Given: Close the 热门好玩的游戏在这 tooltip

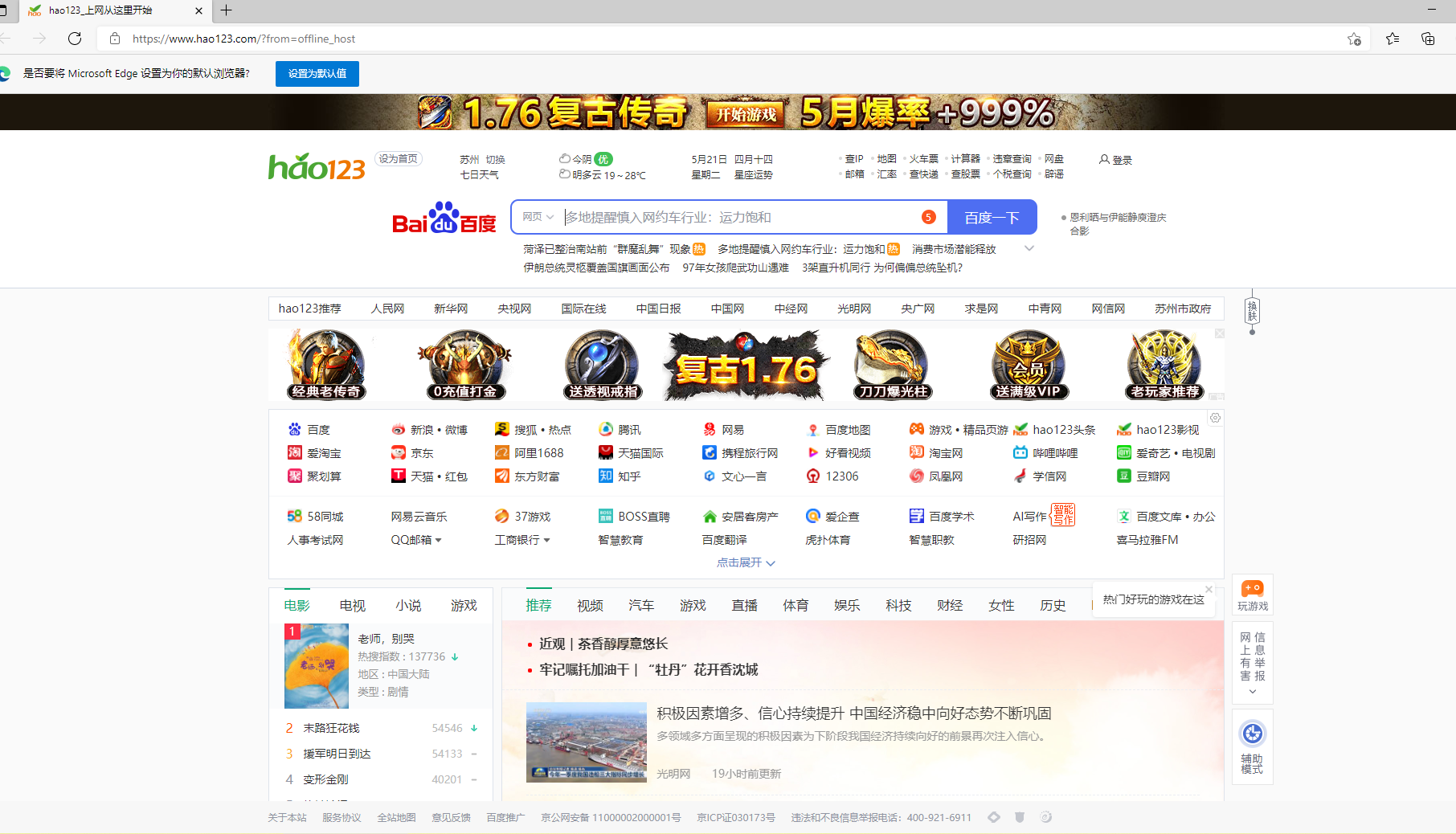Looking at the screenshot, I should (x=1209, y=589).
